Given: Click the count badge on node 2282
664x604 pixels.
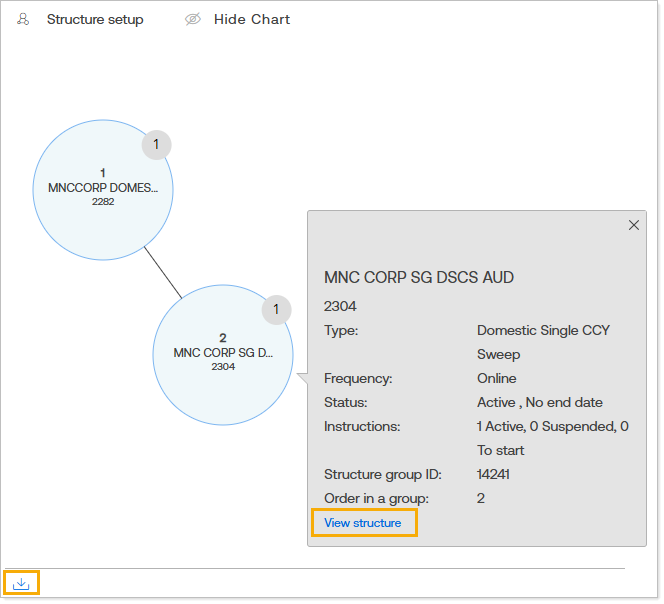Looking at the screenshot, I should point(156,144).
